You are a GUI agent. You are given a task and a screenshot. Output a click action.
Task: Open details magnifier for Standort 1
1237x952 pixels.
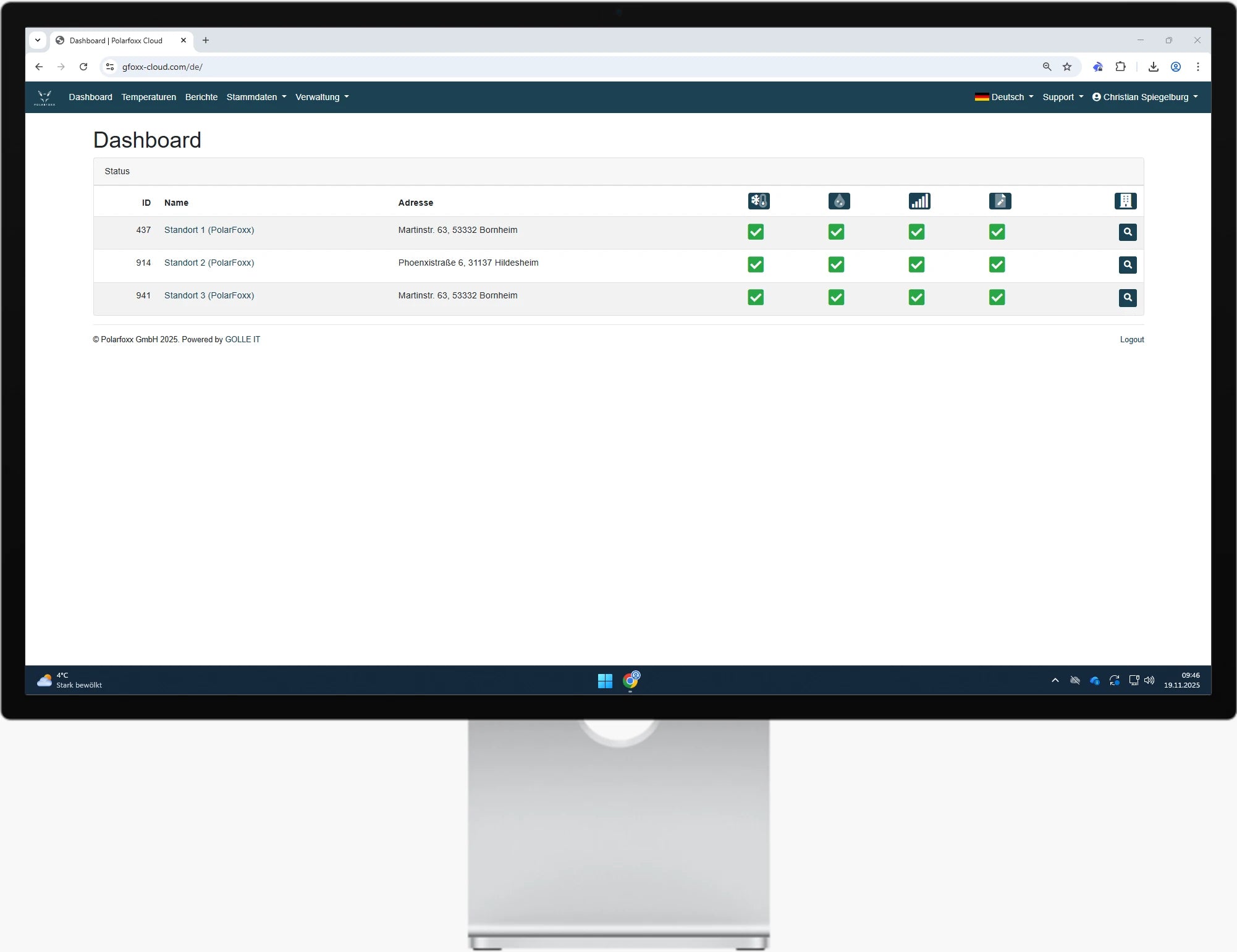[x=1127, y=232]
